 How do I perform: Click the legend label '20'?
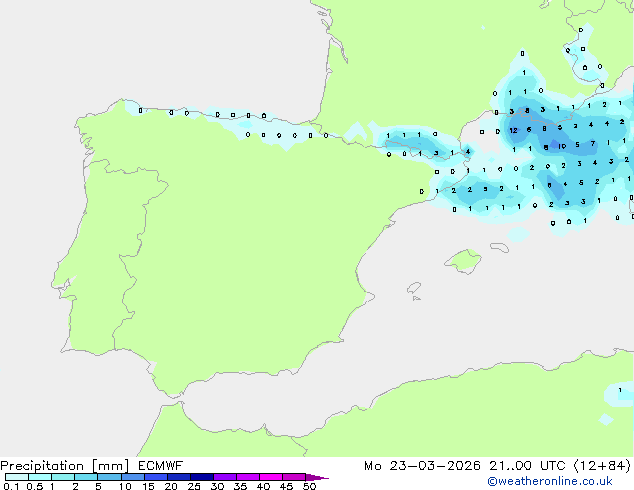(171, 486)
